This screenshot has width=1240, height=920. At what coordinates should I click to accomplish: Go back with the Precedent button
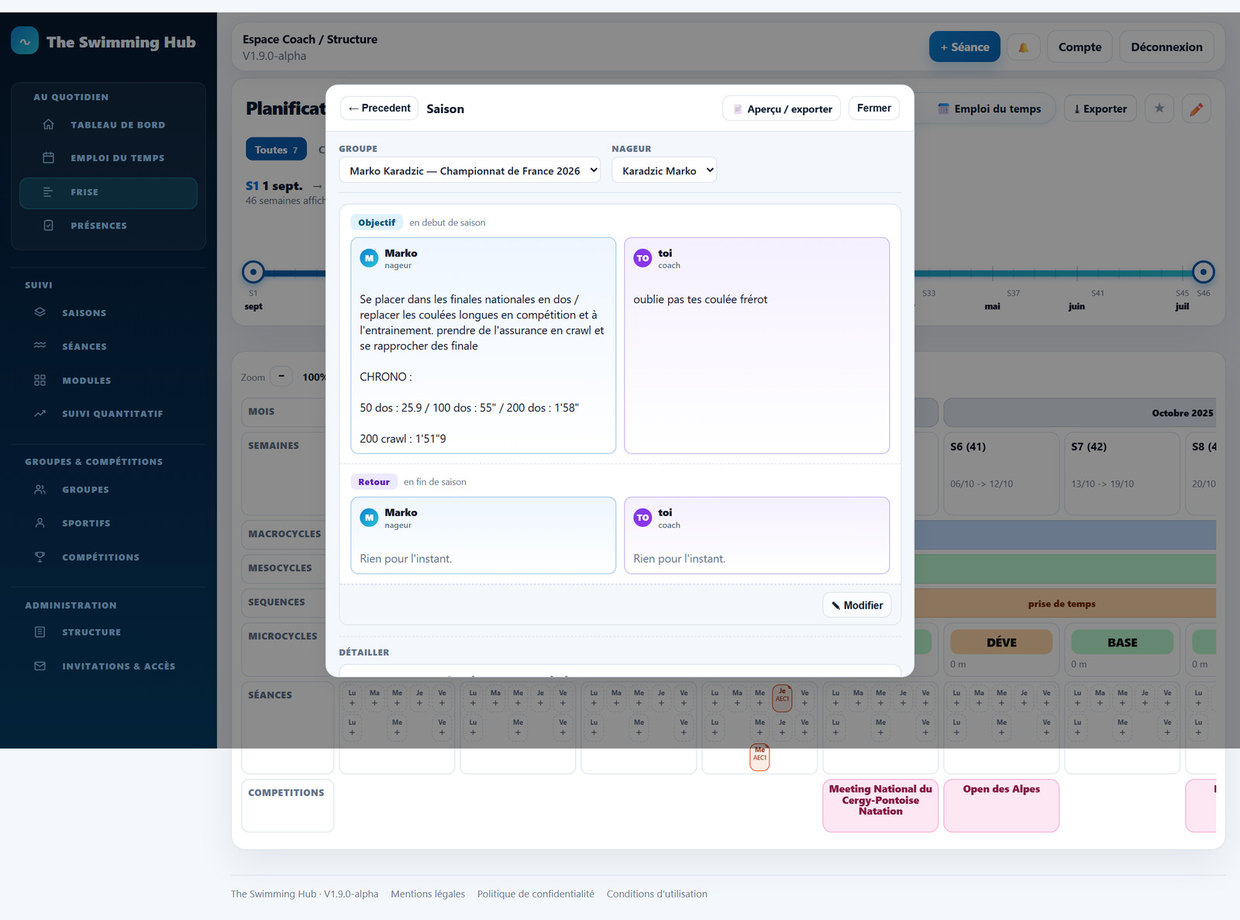379,108
